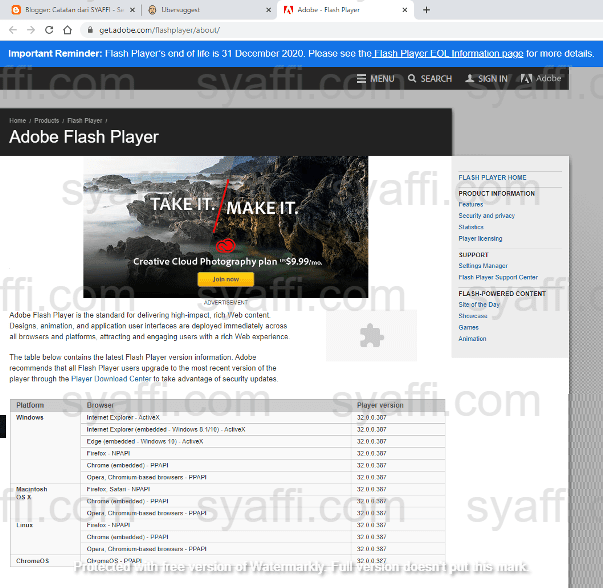Click the Take It Make It advertisement banner

[226, 227]
